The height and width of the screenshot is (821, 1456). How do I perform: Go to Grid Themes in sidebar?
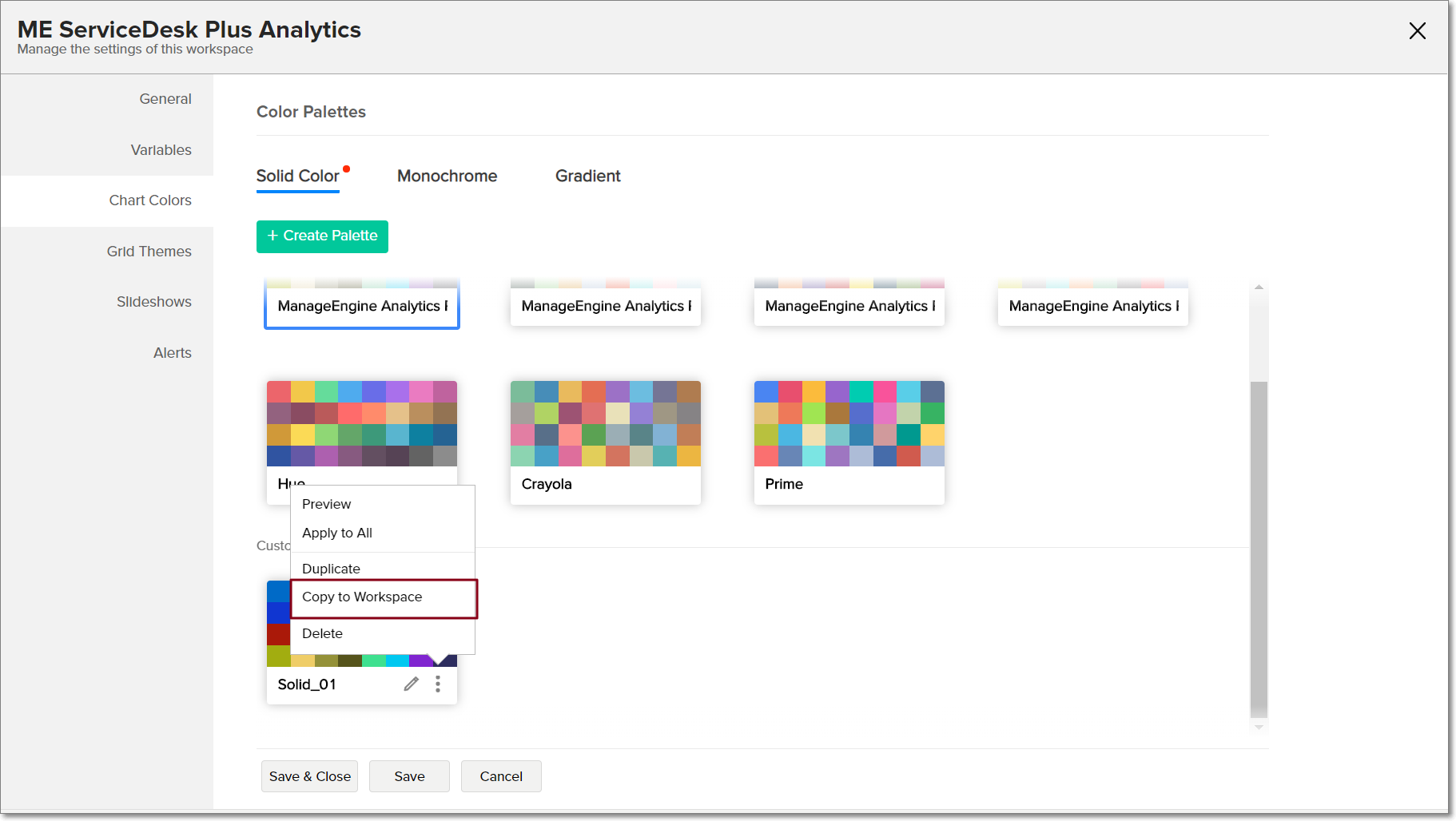[x=149, y=252]
